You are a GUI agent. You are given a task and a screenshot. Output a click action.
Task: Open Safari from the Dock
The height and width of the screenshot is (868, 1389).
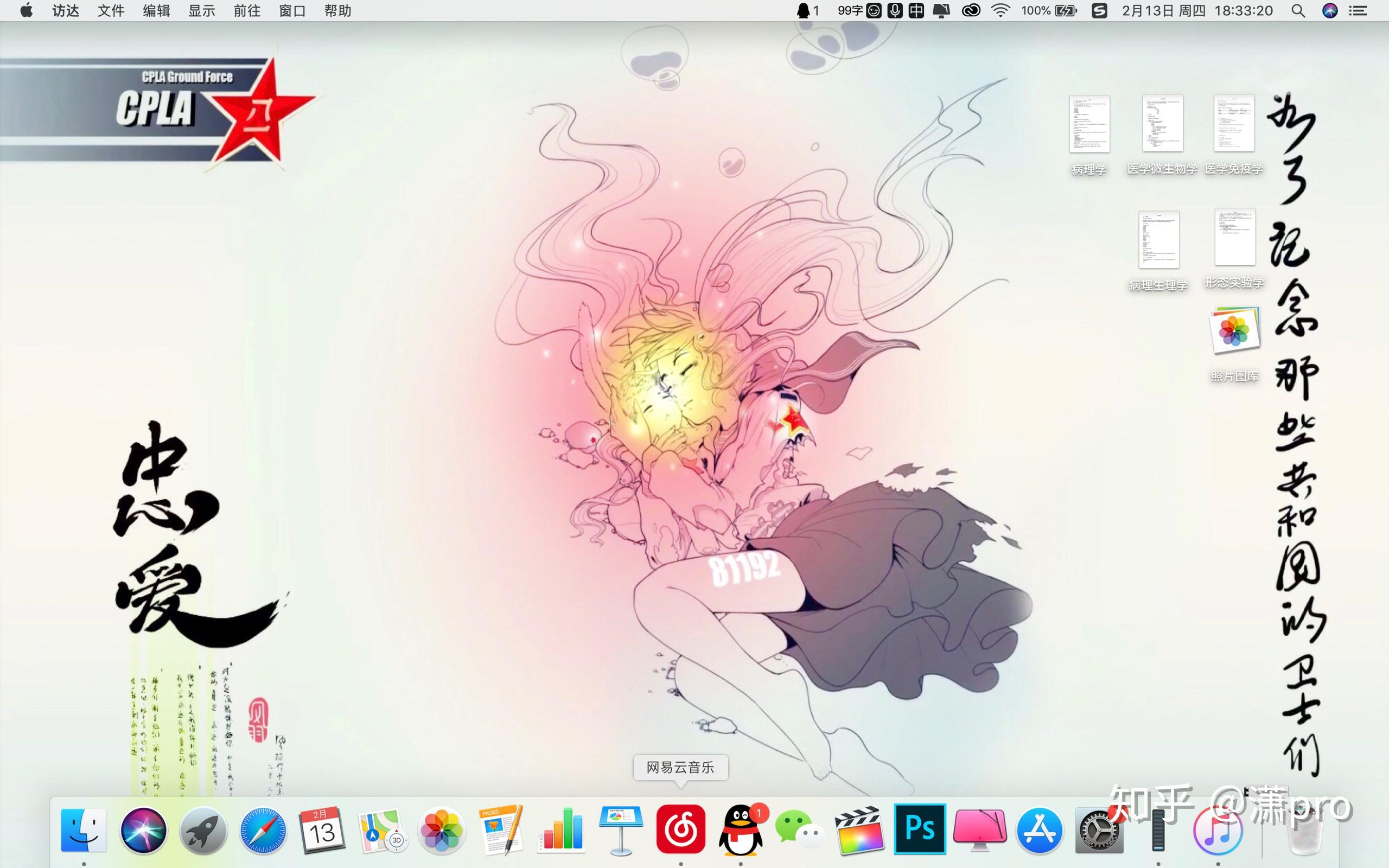click(x=263, y=830)
